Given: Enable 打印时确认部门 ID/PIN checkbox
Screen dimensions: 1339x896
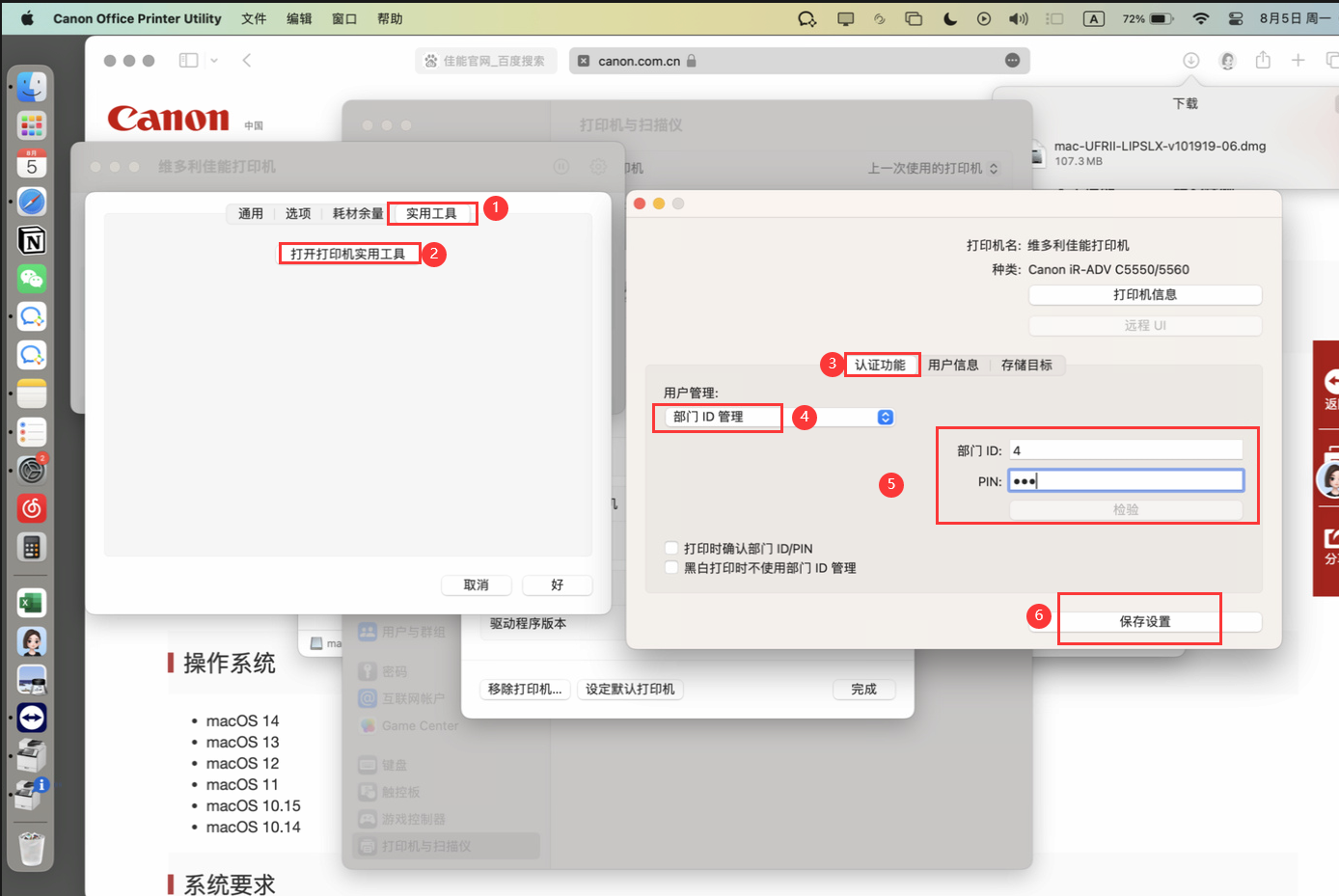Looking at the screenshot, I should [x=671, y=548].
